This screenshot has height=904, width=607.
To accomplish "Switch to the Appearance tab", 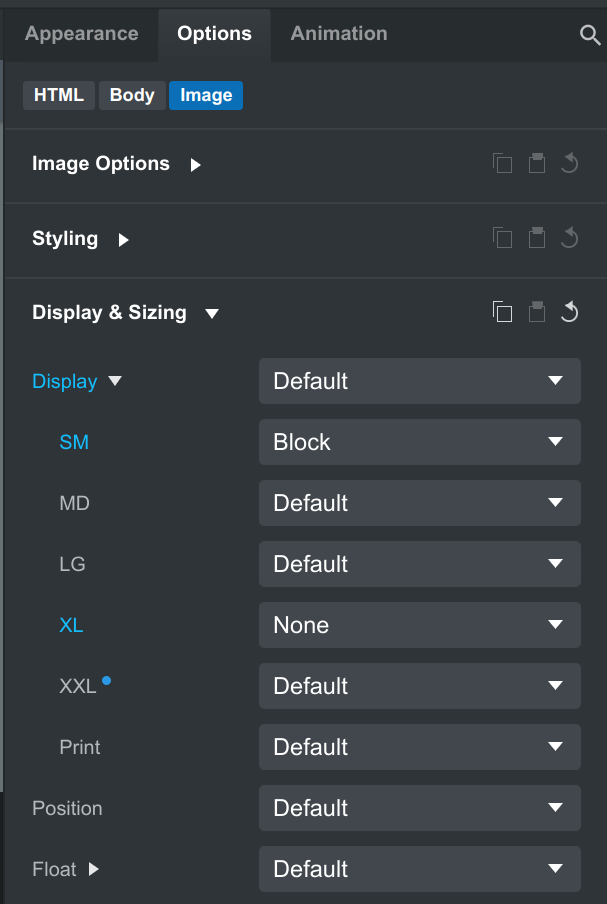I will [x=81, y=33].
